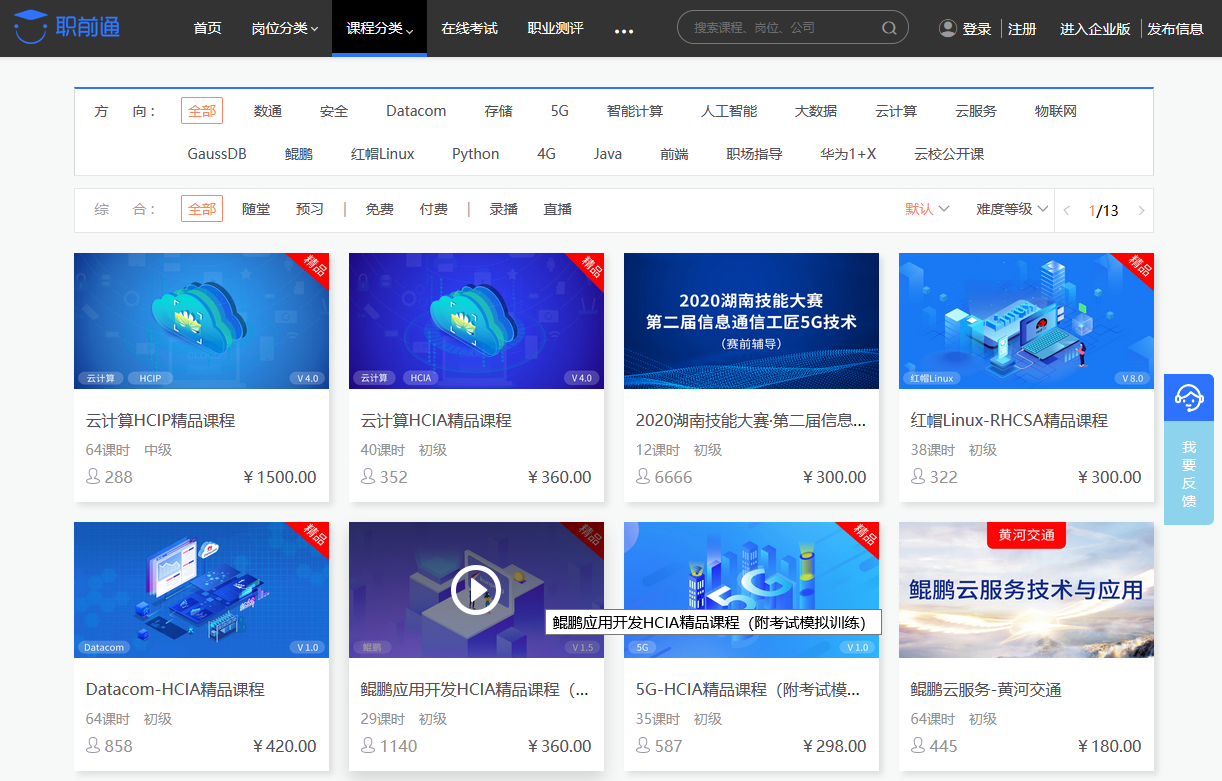This screenshot has width=1222, height=781.
Task: Filter courses by 职场指导
Action: 754,154
